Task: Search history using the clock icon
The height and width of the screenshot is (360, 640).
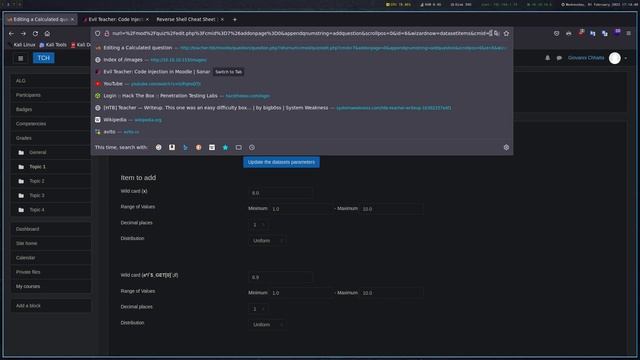Action: pyautogui.click(x=252, y=147)
